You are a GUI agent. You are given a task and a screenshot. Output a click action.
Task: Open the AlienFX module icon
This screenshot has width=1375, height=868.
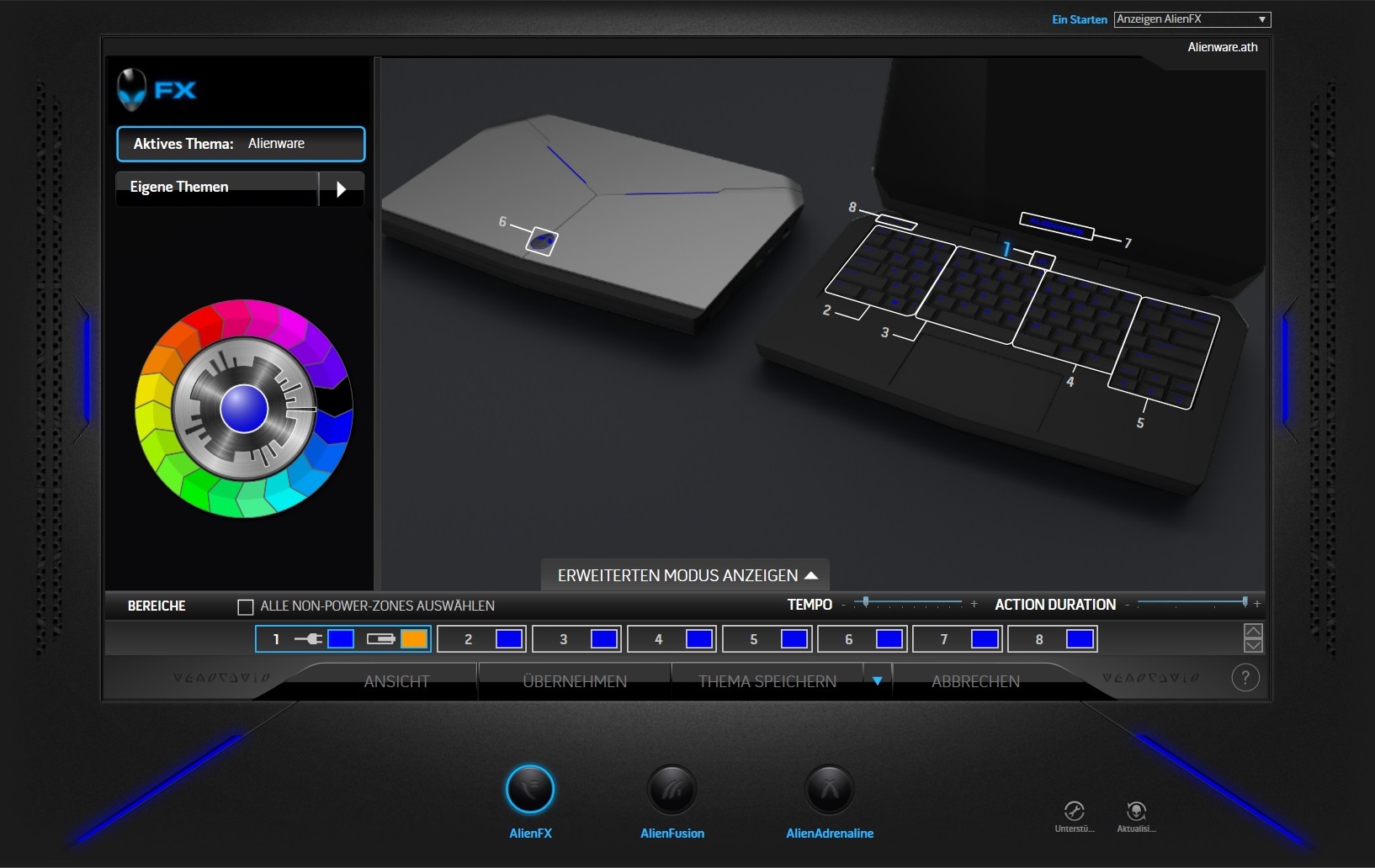(530, 789)
